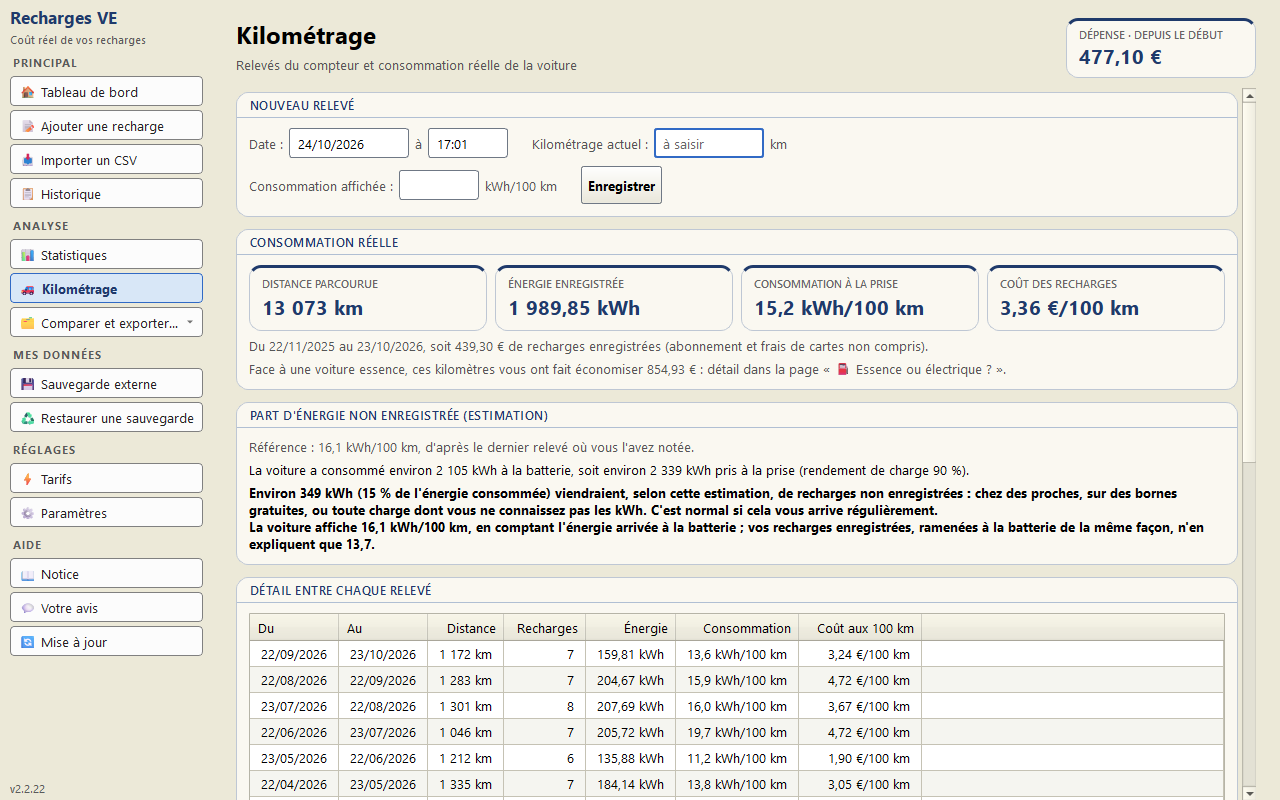Click the fuel pump icon before Essence ou électrique
Image resolution: width=1280 pixels, height=800 pixels.
point(843,370)
